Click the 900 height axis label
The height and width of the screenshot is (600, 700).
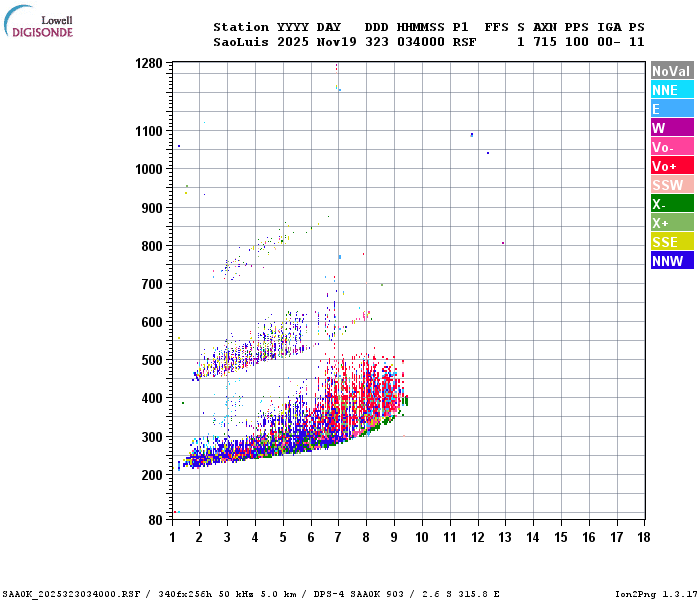pos(152,208)
